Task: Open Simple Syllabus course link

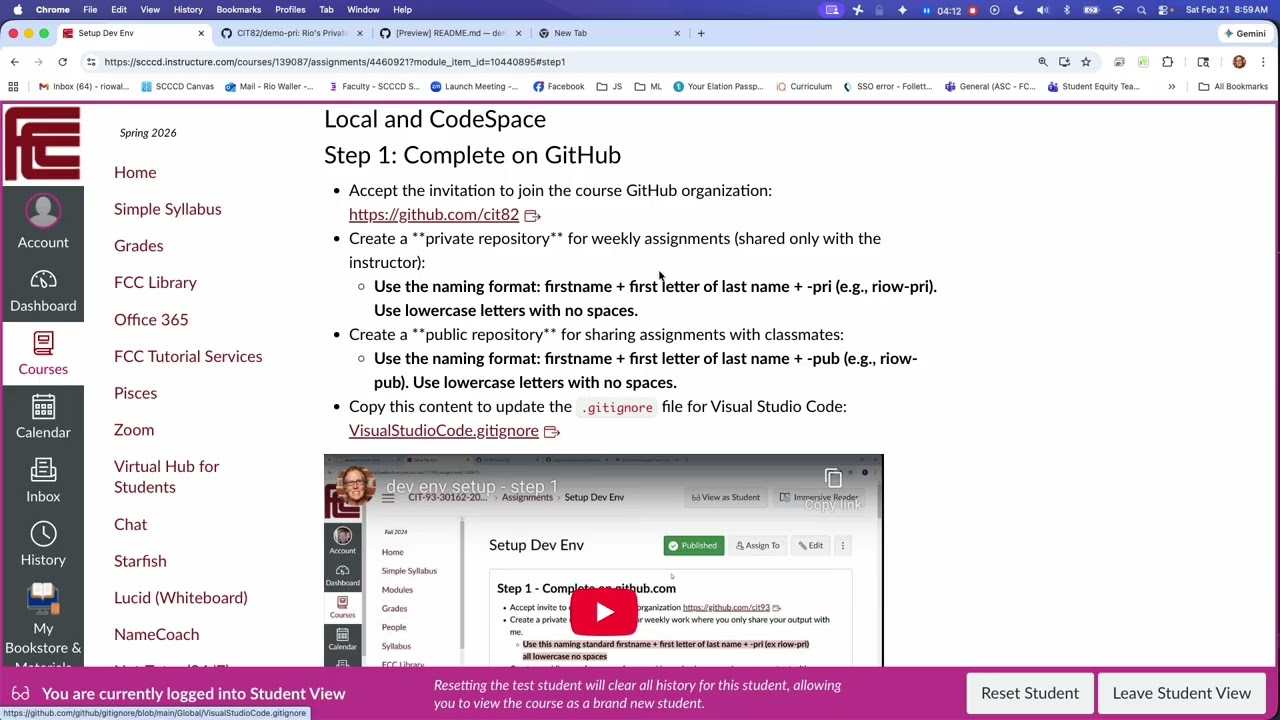Action: pyautogui.click(x=168, y=209)
